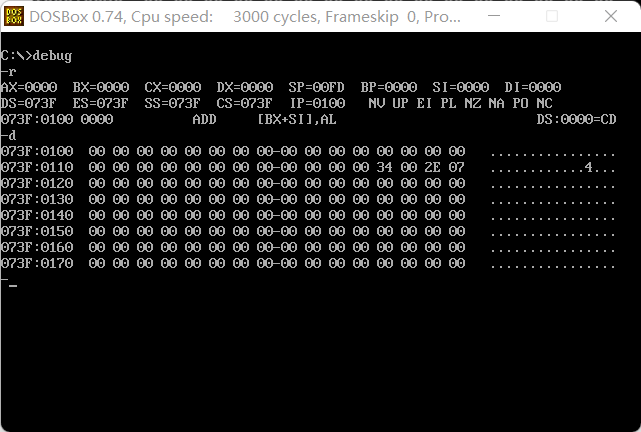Click the SP=00FD register value

(x=316, y=87)
